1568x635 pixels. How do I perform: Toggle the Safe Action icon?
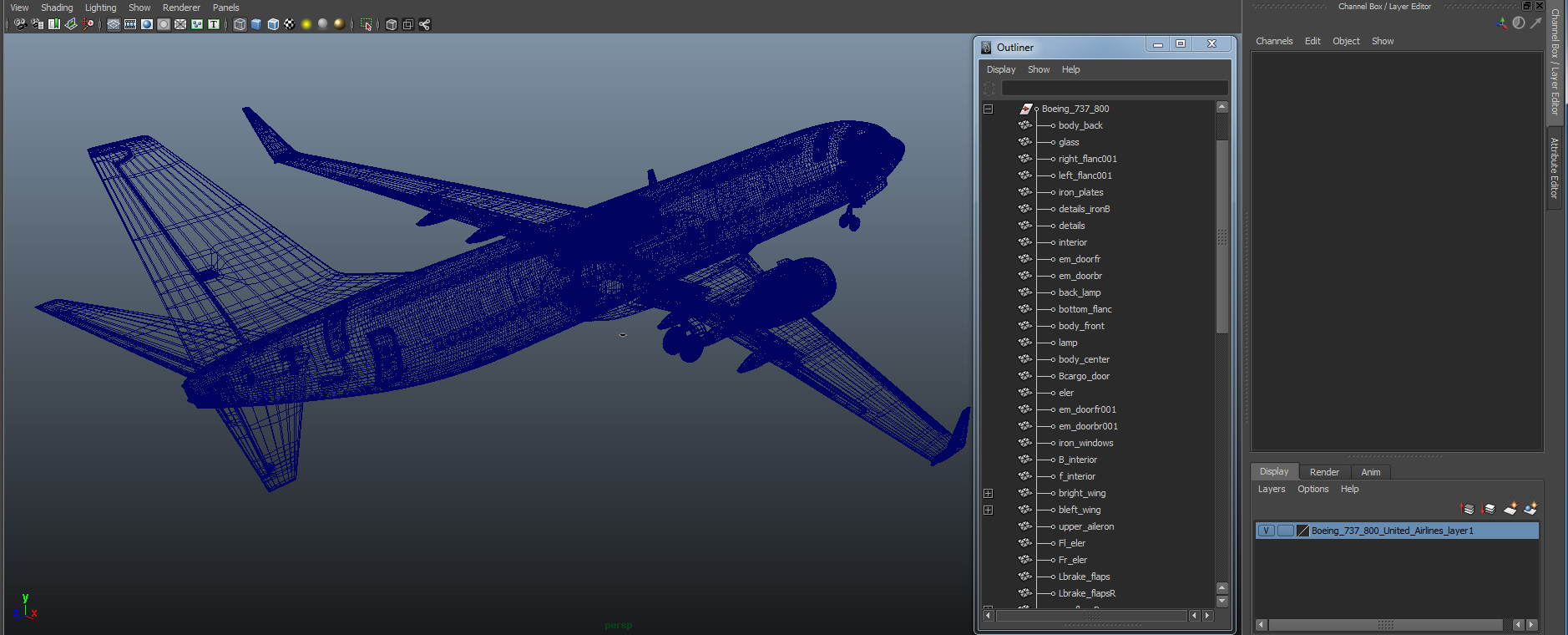pyautogui.click(x=197, y=24)
